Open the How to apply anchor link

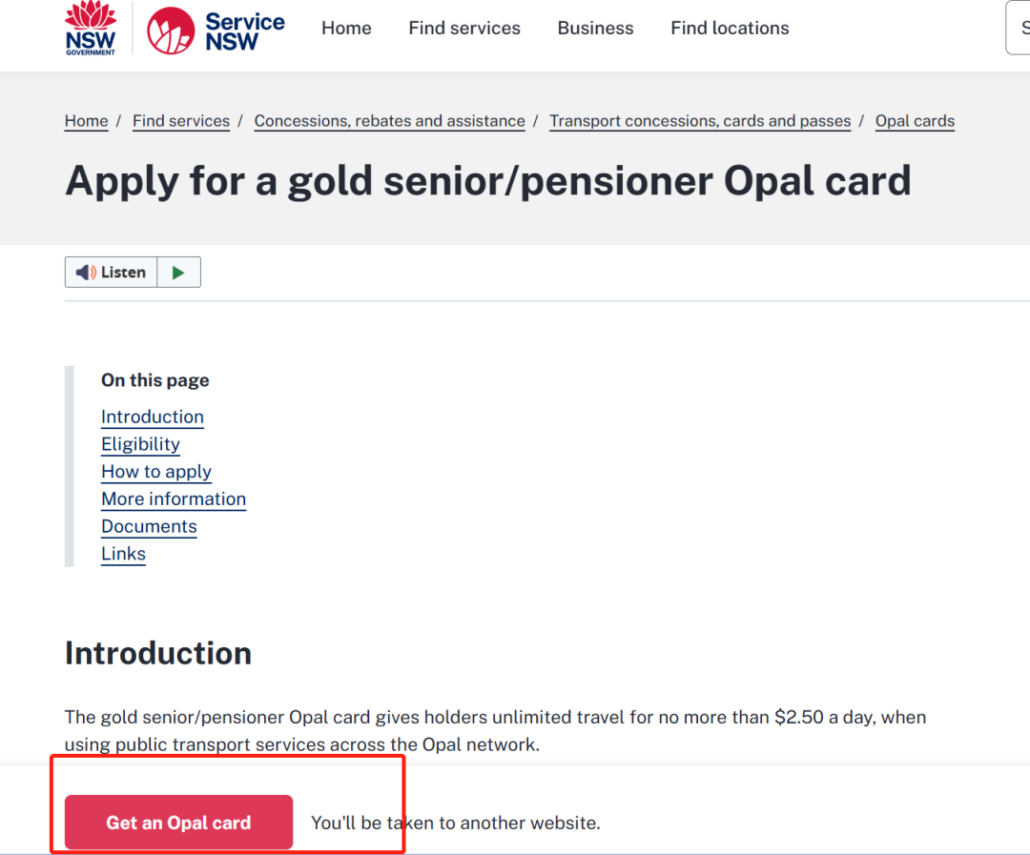point(156,472)
